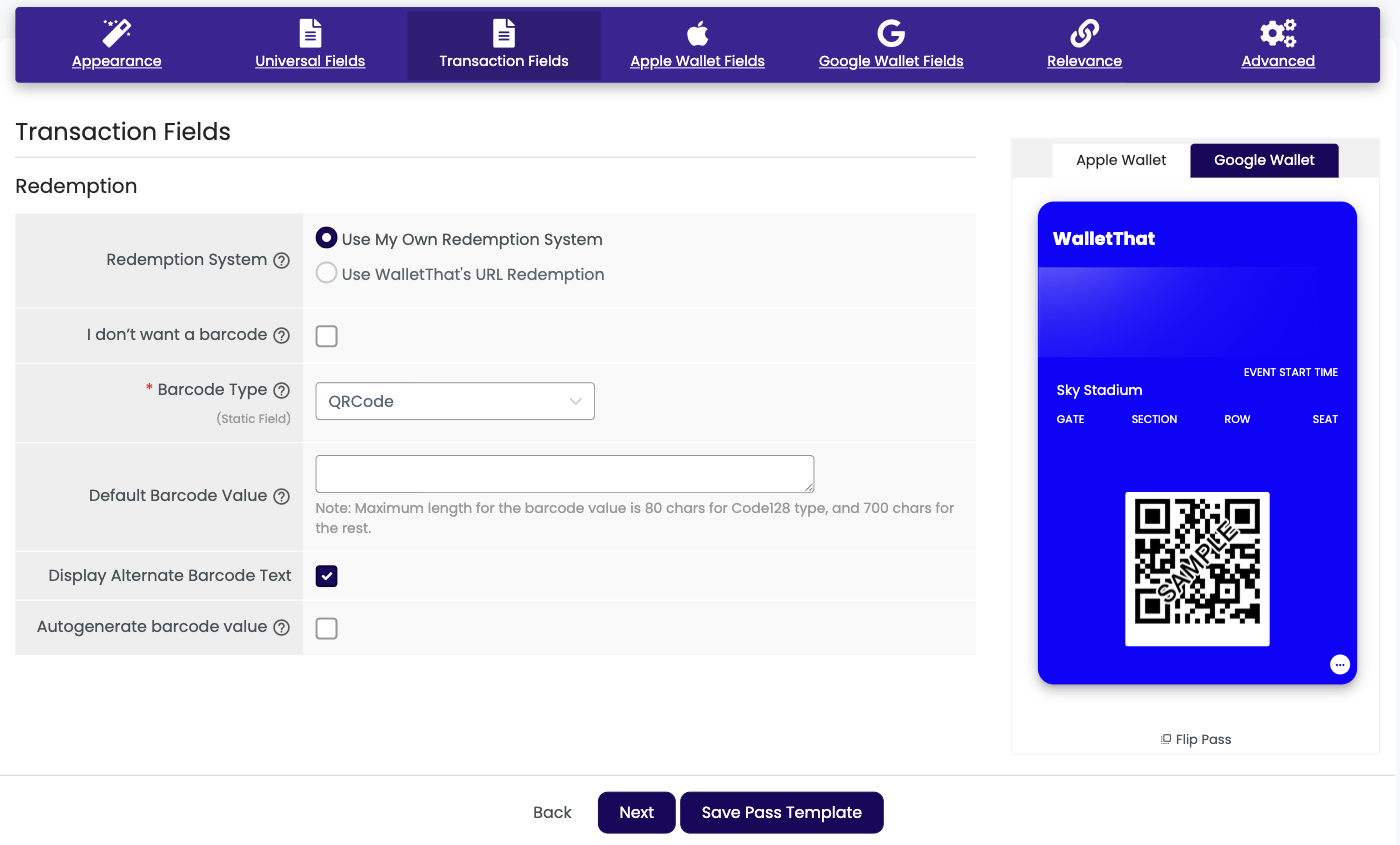The height and width of the screenshot is (845, 1400).
Task: Click WalletThat title on pass preview
Action: click(x=1104, y=238)
